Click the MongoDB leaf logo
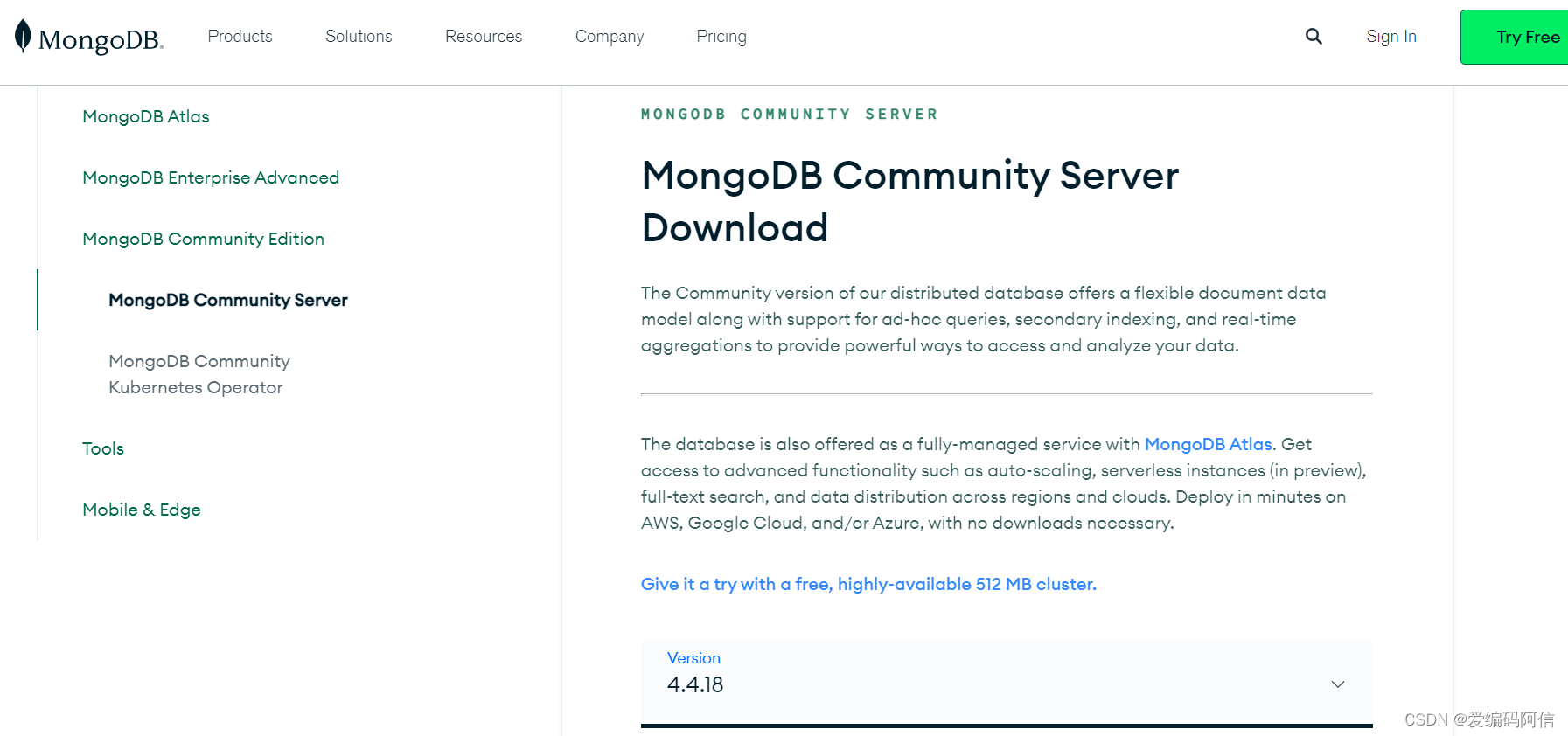Screen dimensions: 1568x736 [x=24, y=37]
